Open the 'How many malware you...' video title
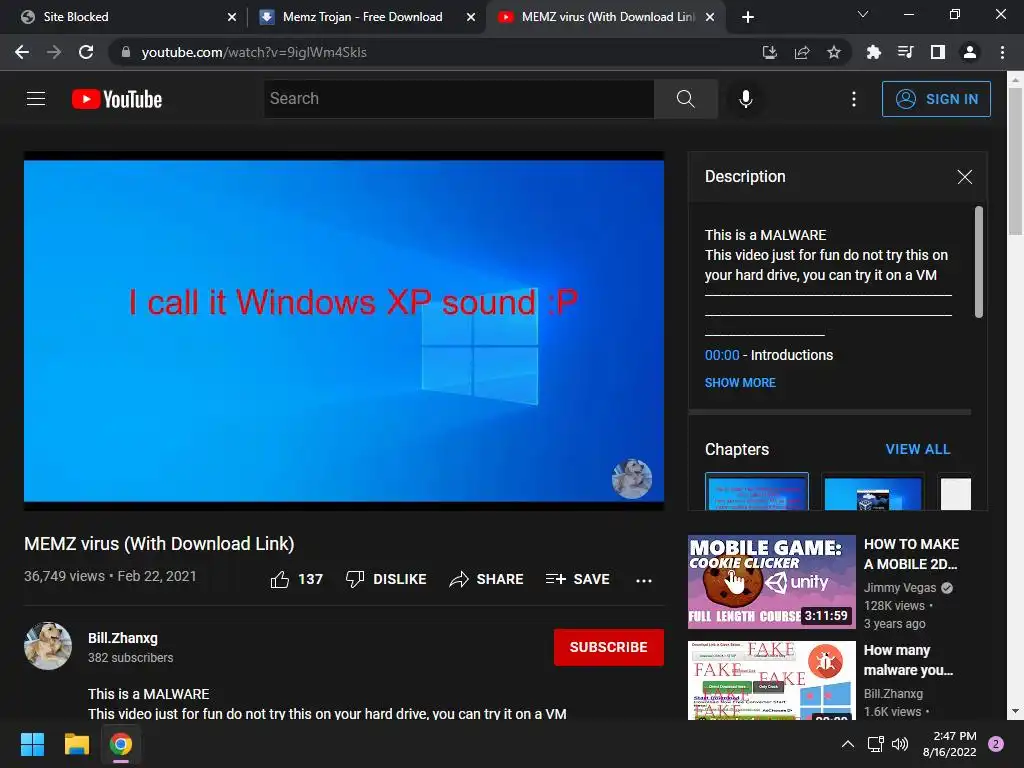Image resolution: width=1024 pixels, height=768 pixels. (908, 660)
